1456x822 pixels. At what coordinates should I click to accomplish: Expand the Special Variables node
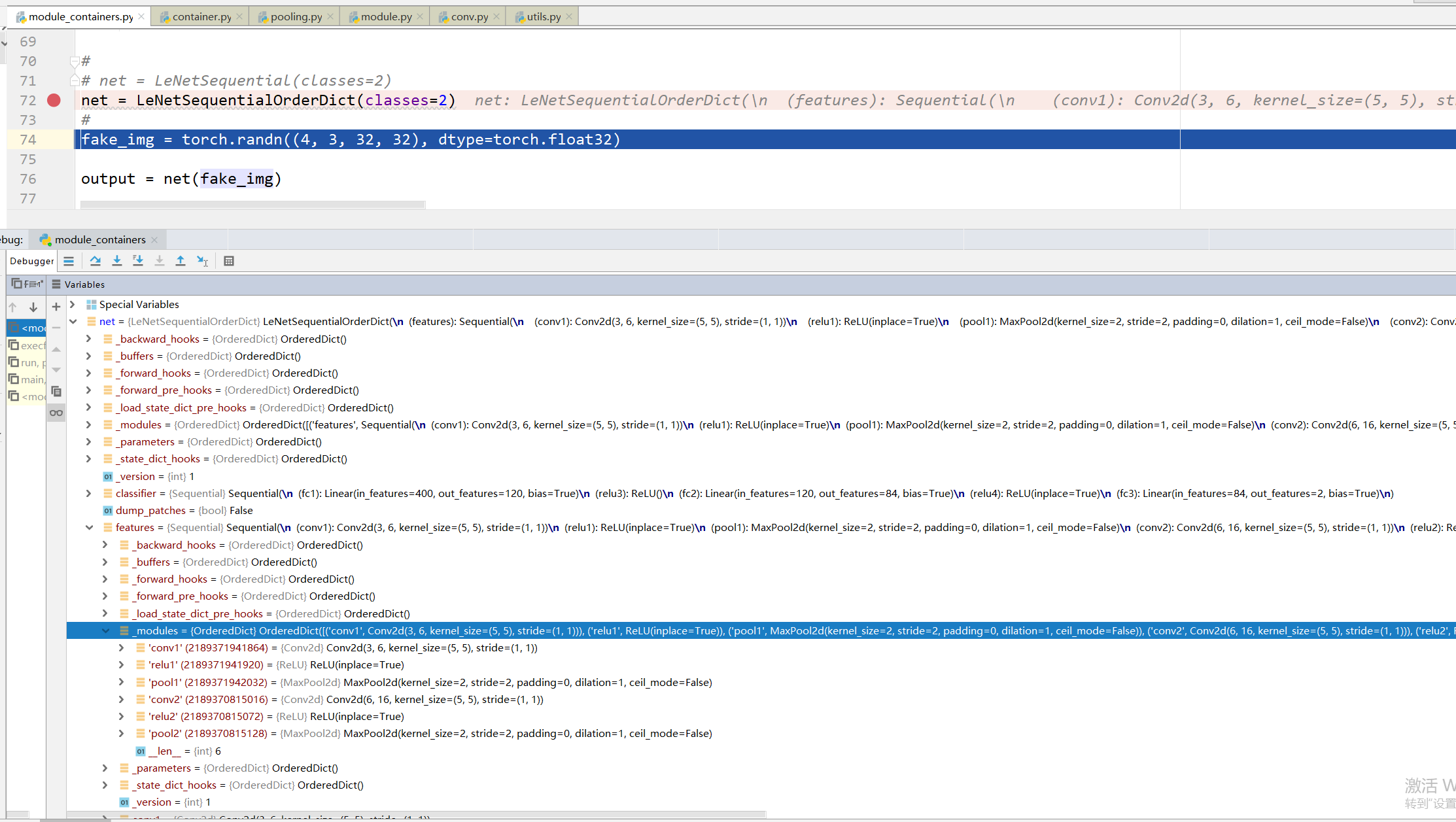point(73,305)
